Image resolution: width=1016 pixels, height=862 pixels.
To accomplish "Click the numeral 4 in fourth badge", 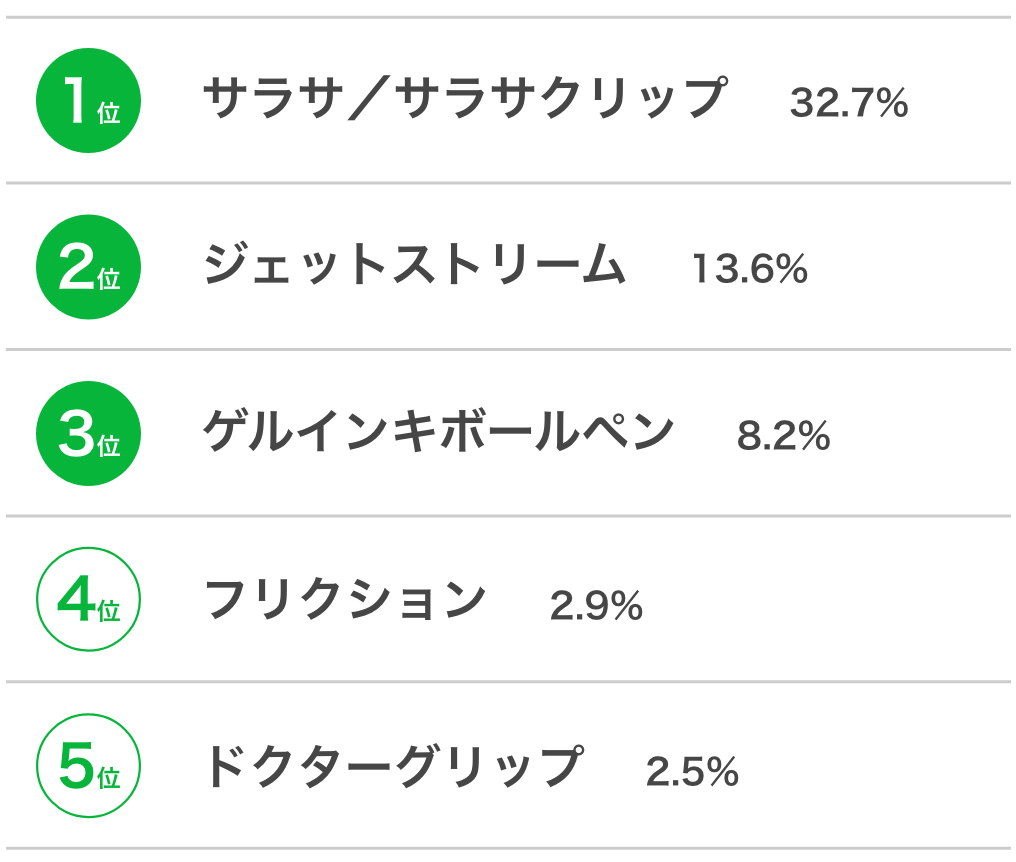I will tap(76, 599).
